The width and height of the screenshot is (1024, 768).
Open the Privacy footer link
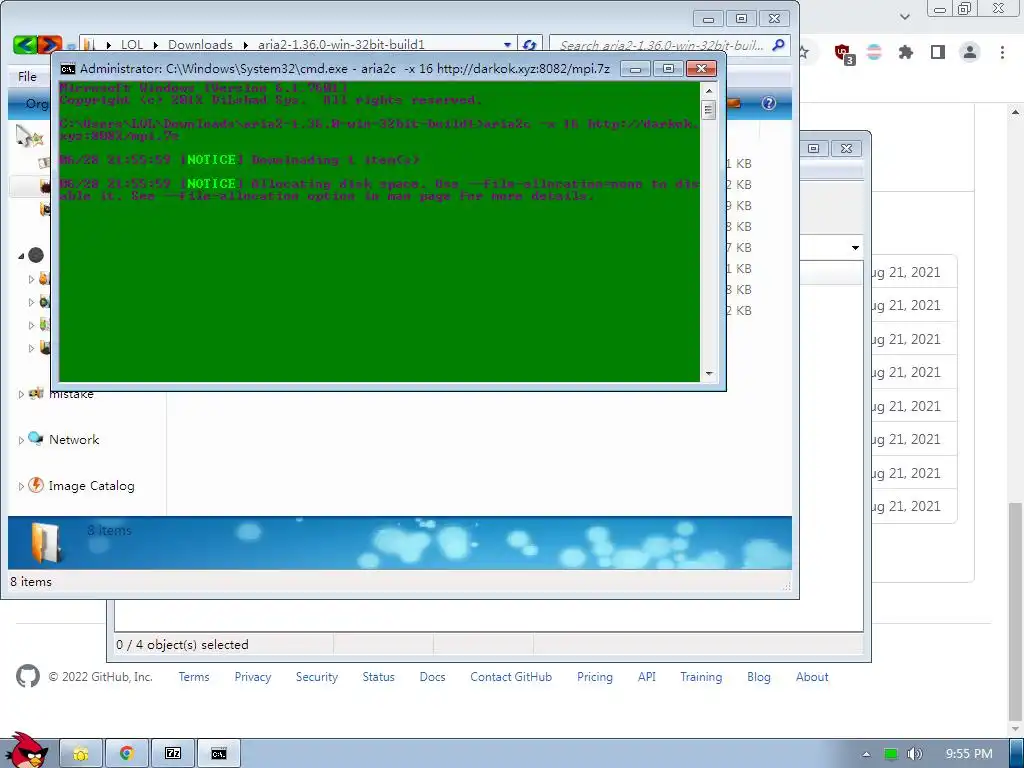[253, 677]
